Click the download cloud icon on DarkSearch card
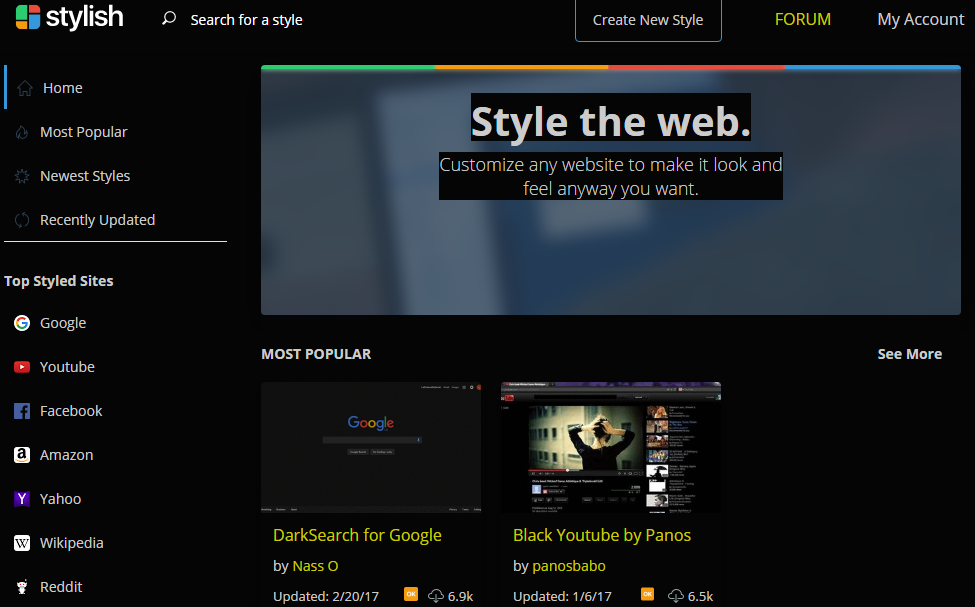Viewport: 975px width, 607px height. coord(436,596)
